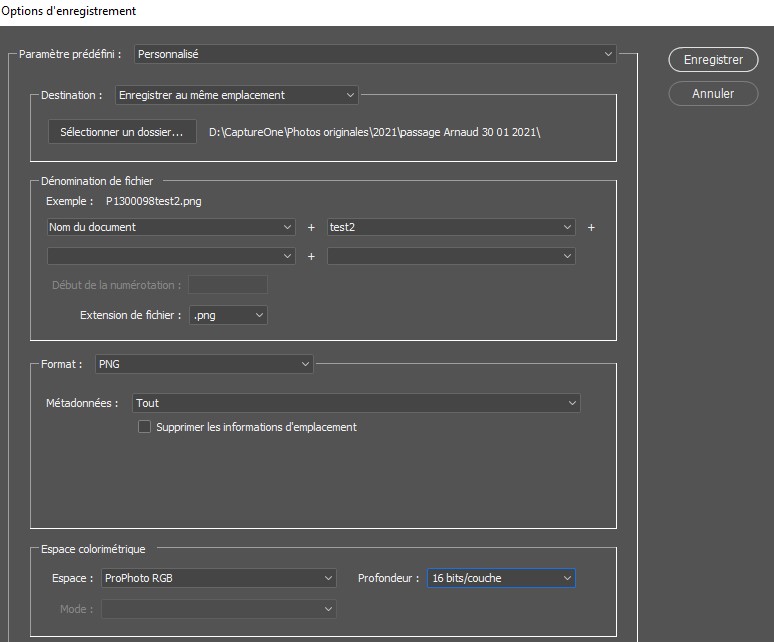Open the Extension de fichier dropdown
774x642 pixels.
pos(228,315)
